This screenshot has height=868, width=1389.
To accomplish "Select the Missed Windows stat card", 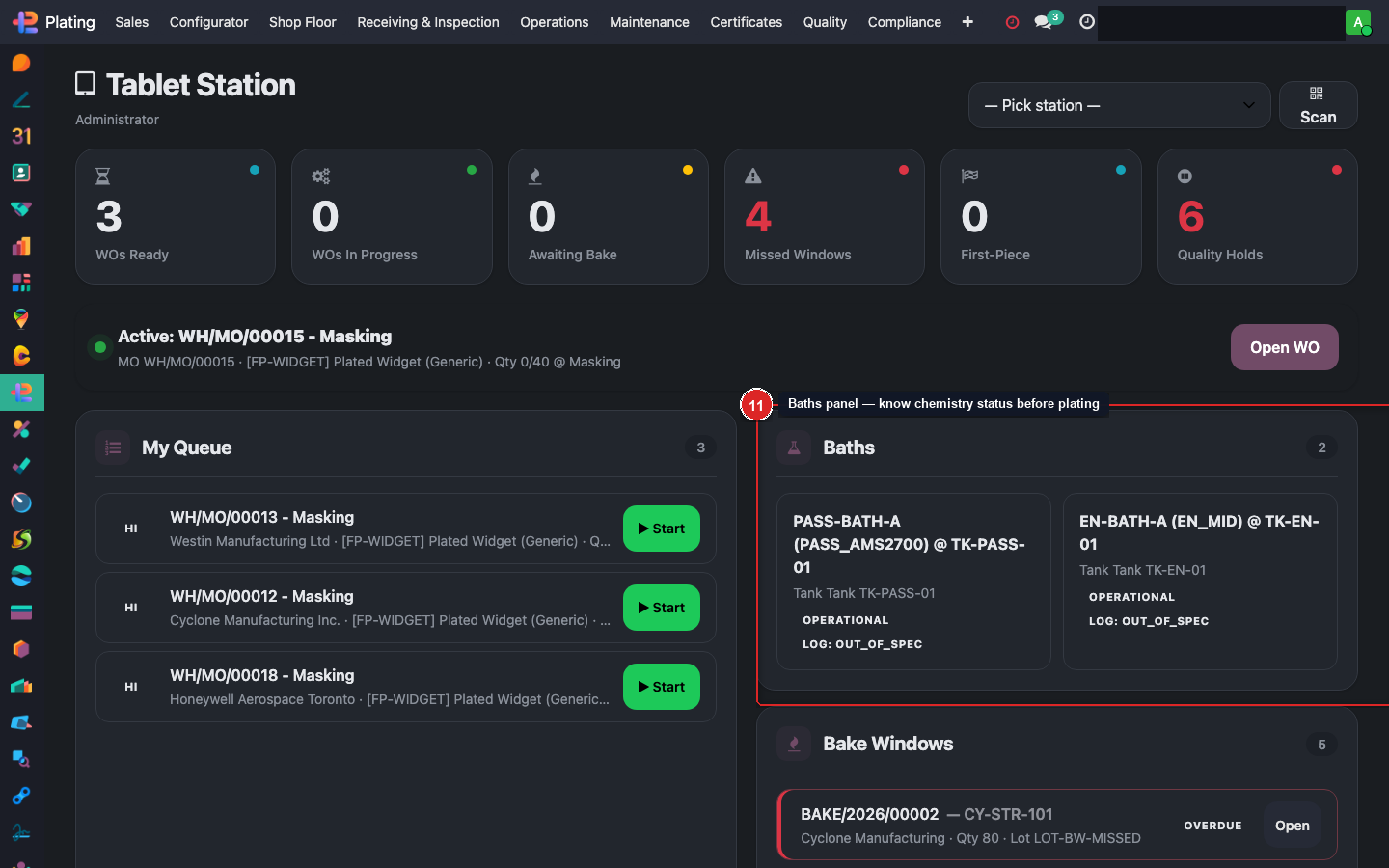I will tap(824, 217).
